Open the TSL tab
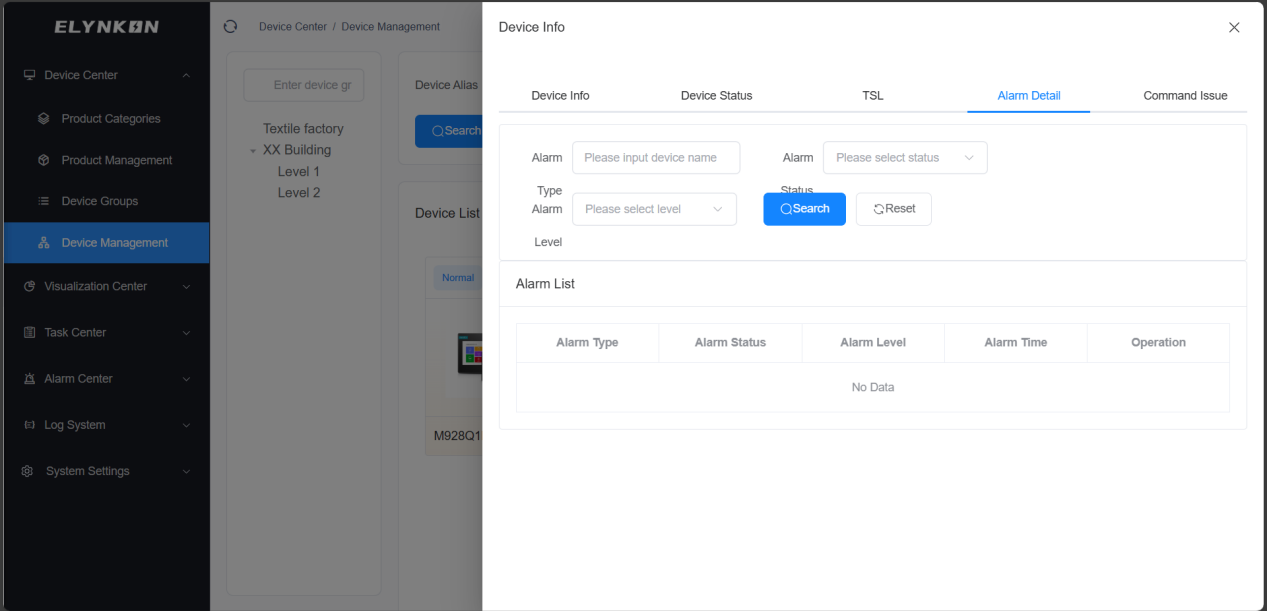 pyautogui.click(x=873, y=96)
